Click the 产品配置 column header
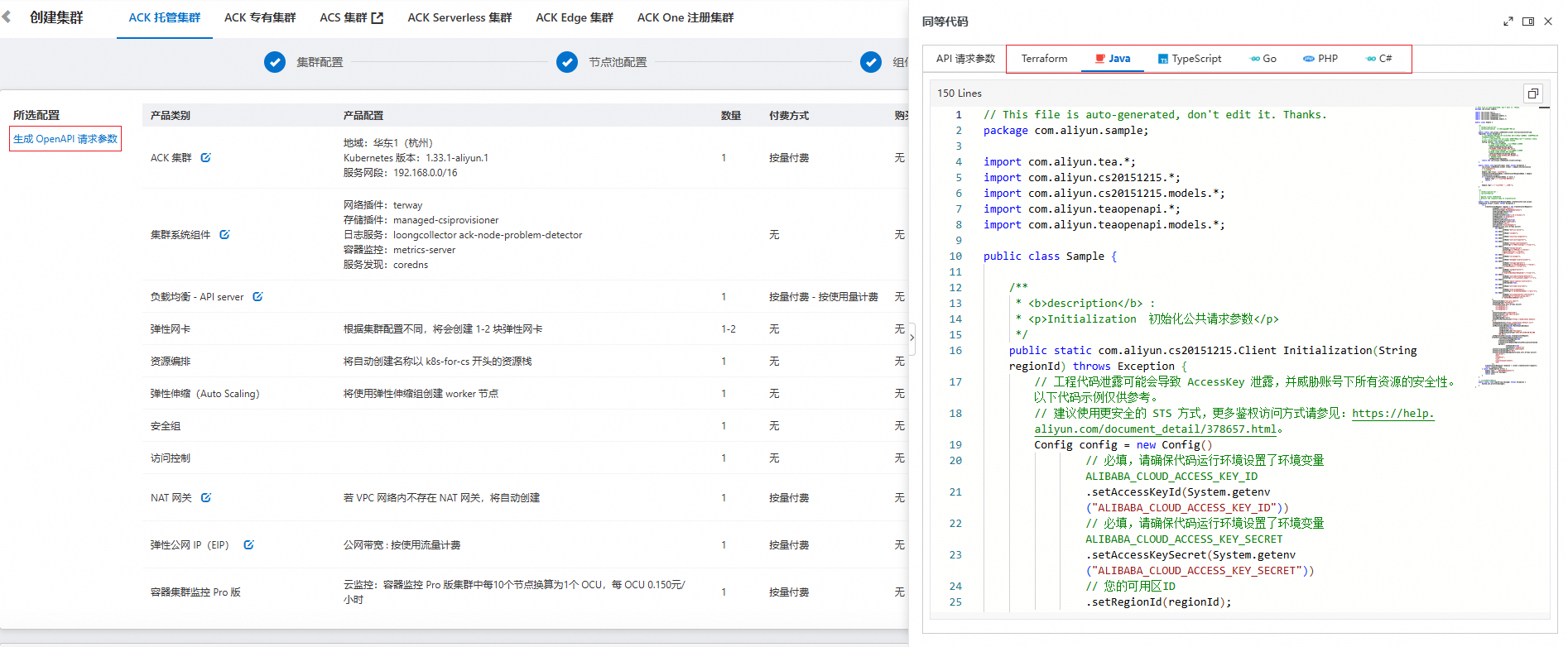The image size is (1568, 647). (x=363, y=116)
